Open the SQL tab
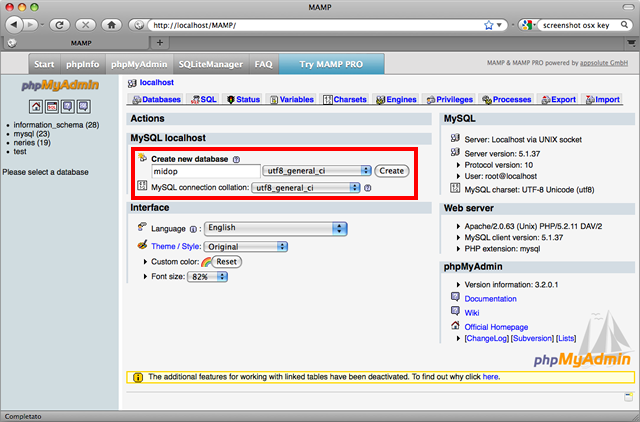The height and width of the screenshot is (422, 640). [x=203, y=100]
